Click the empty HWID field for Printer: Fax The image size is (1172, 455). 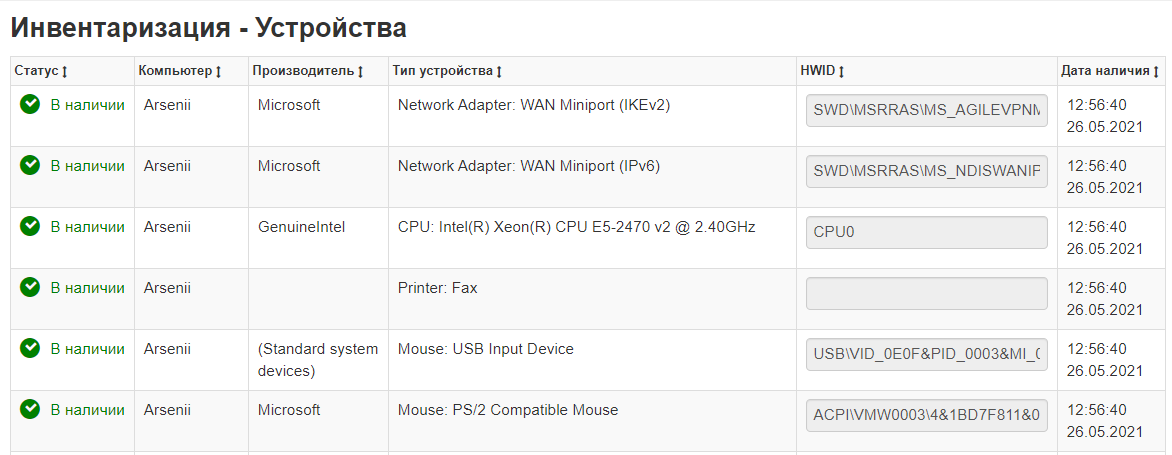(x=926, y=293)
